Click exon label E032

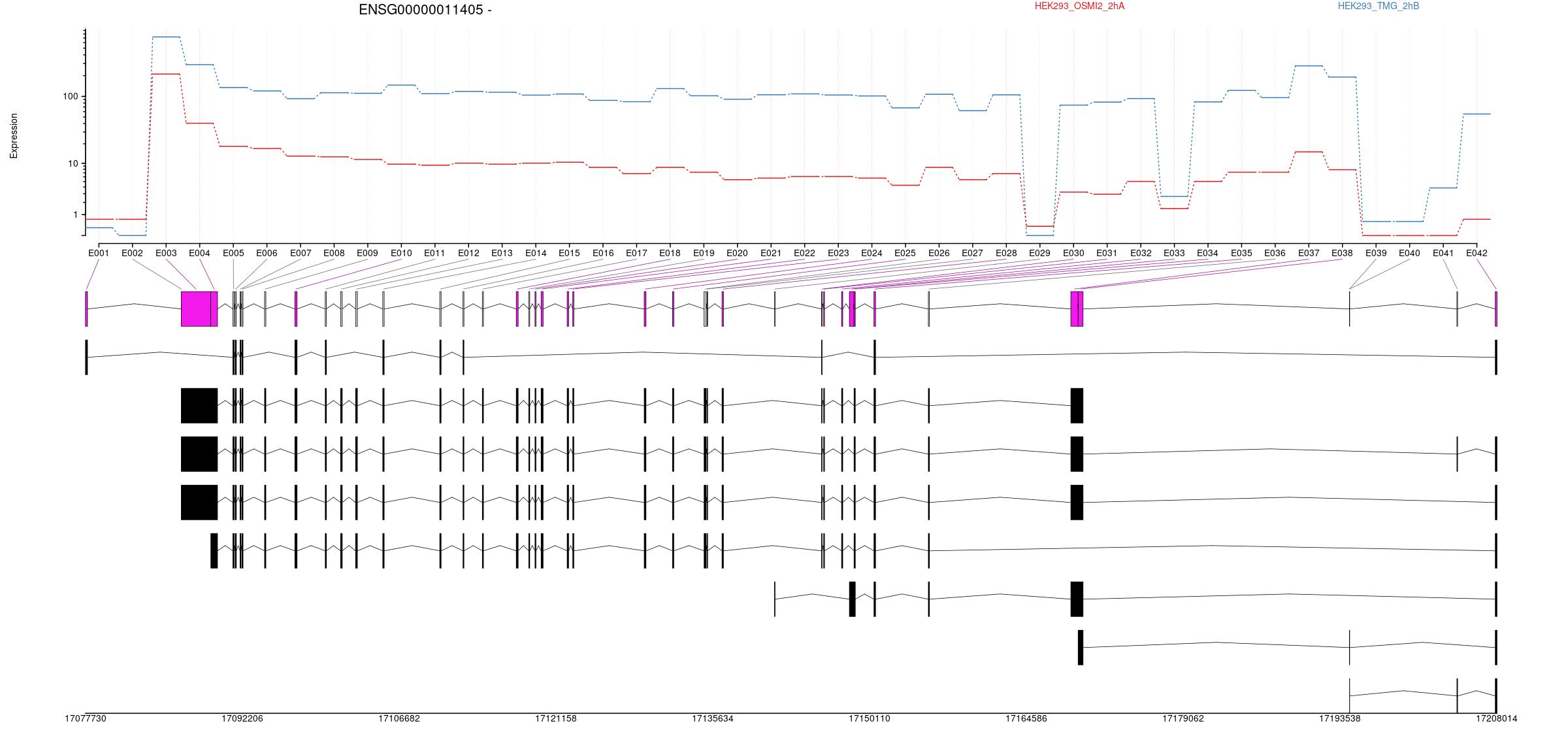(x=1141, y=253)
